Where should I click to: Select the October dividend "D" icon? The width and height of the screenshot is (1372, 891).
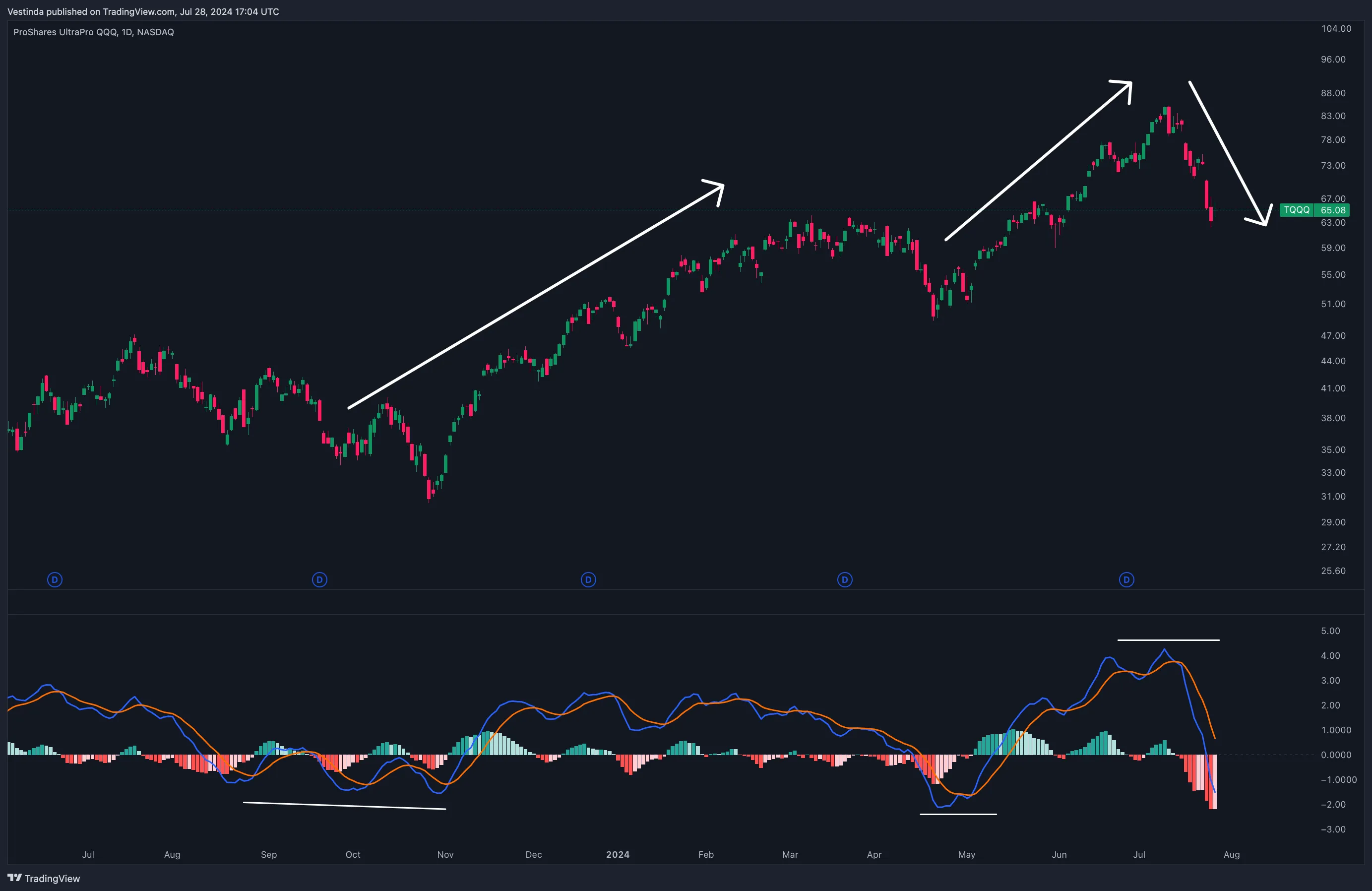tap(319, 579)
